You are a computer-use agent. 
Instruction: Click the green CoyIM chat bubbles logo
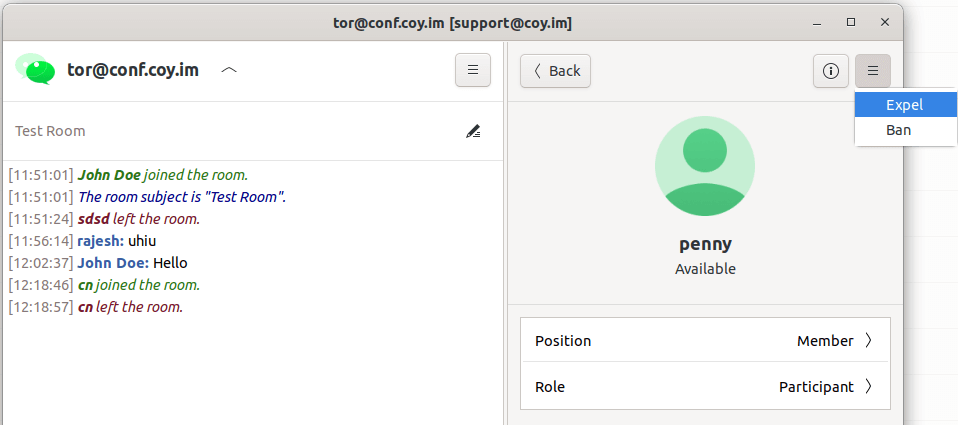point(35,69)
